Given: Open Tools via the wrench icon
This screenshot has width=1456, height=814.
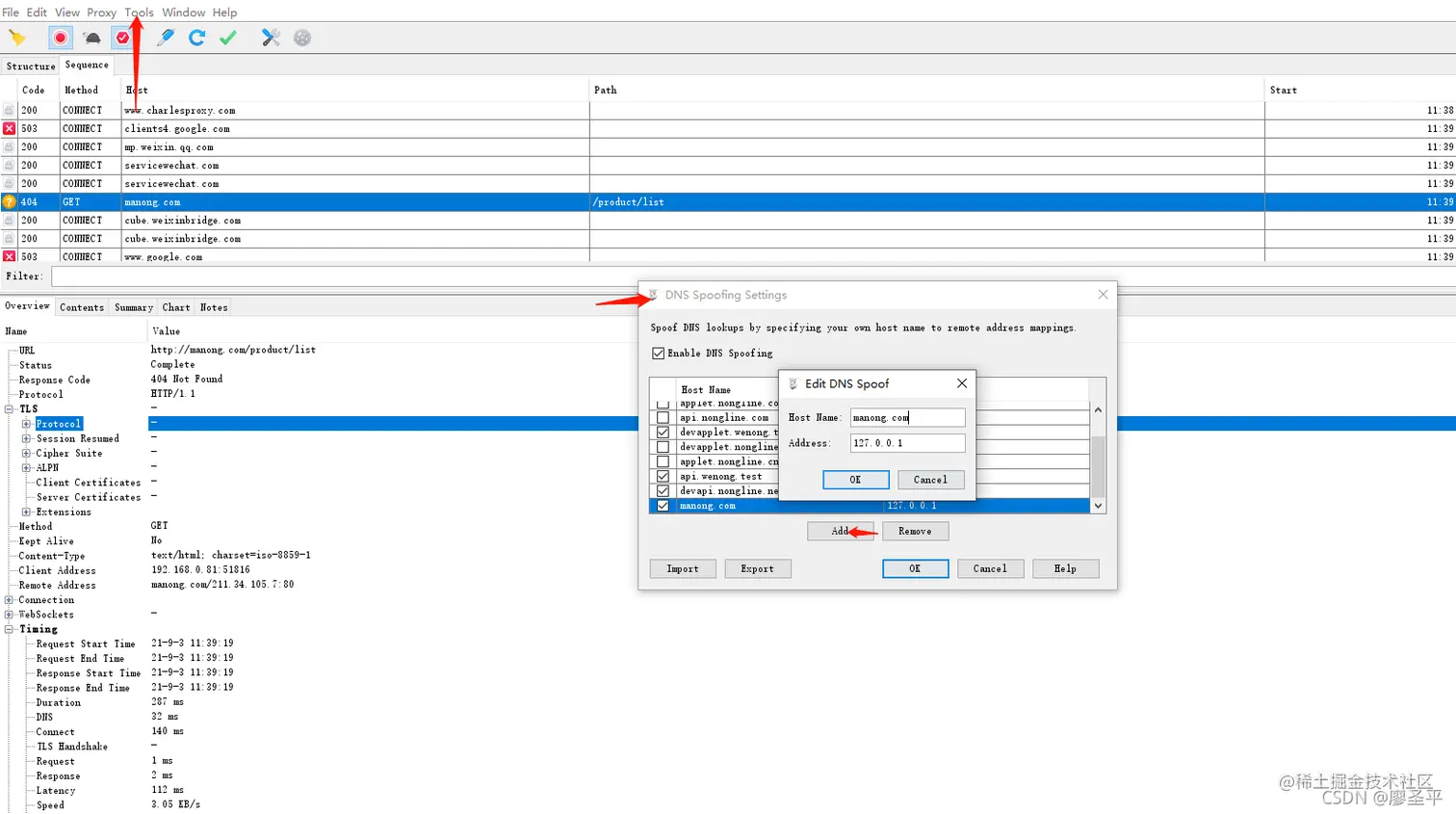Looking at the screenshot, I should [x=271, y=38].
